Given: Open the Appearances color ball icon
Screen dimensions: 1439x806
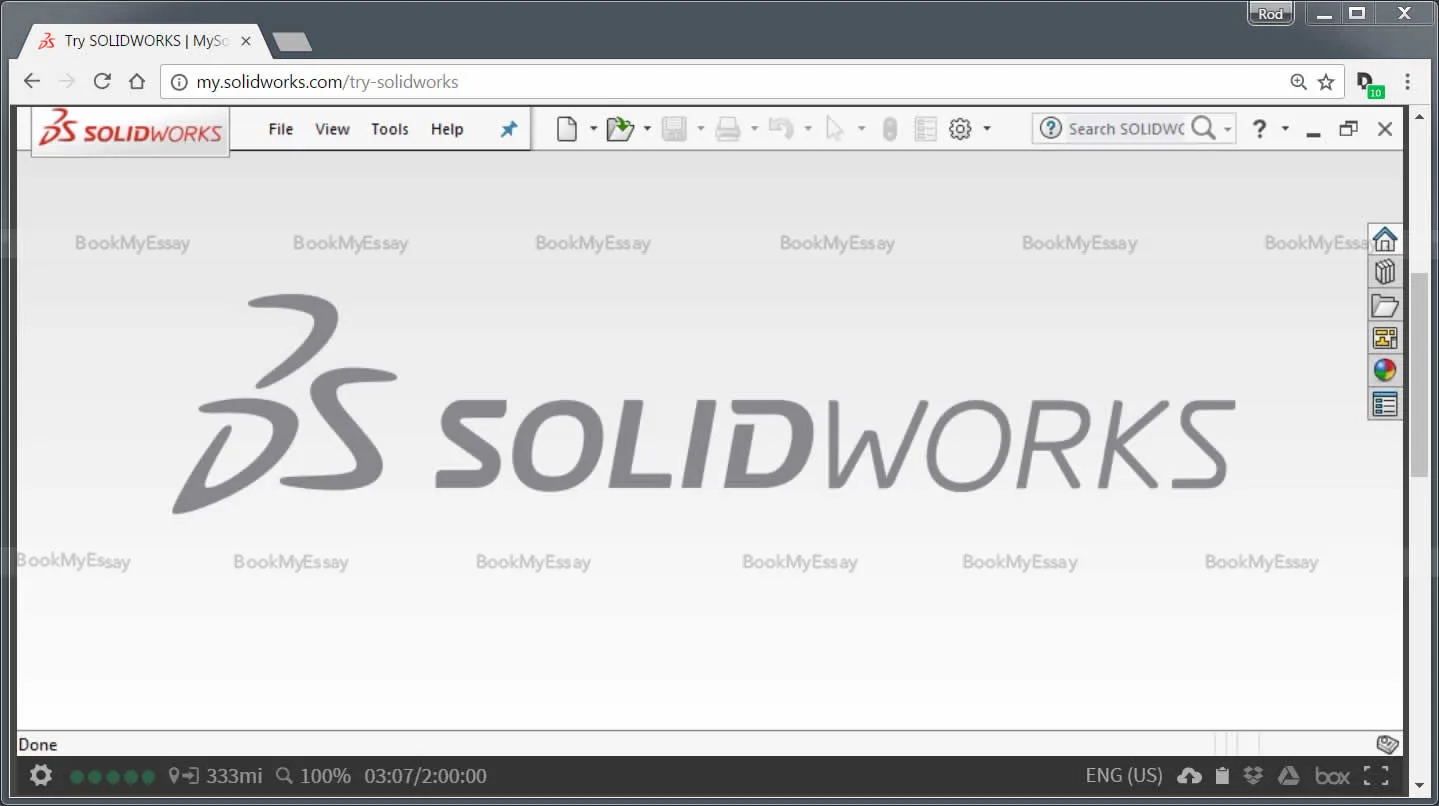Looking at the screenshot, I should (1384, 371).
